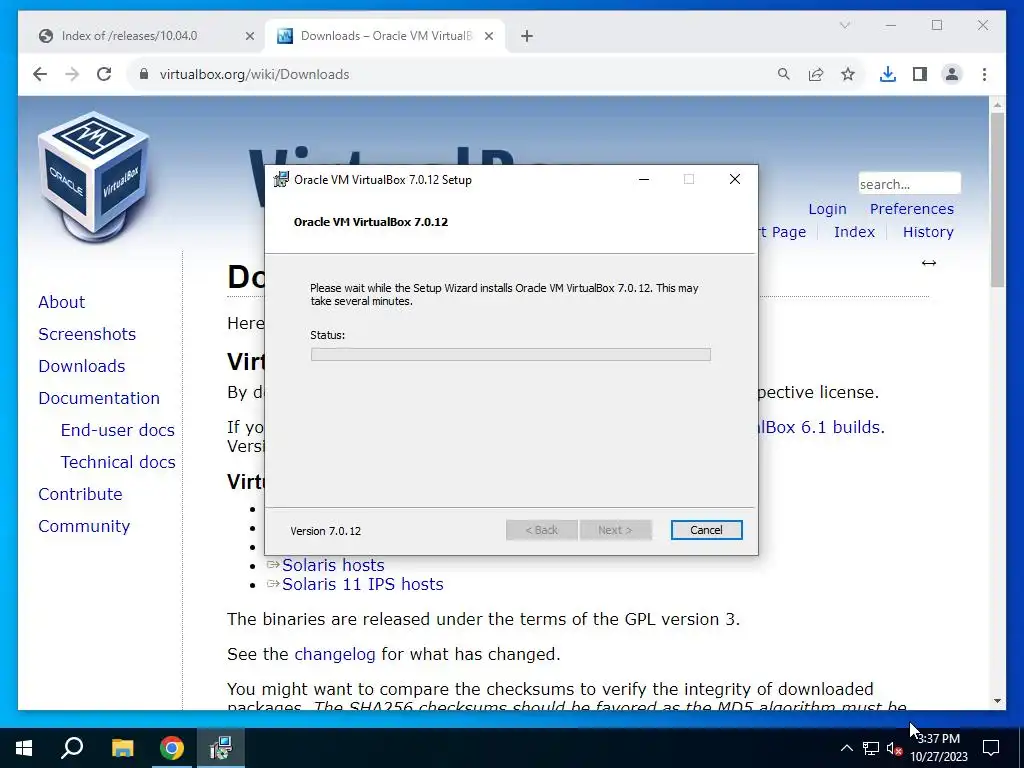Image resolution: width=1024 pixels, height=768 pixels.
Task: Show hidden system tray icons
Action: click(846, 748)
